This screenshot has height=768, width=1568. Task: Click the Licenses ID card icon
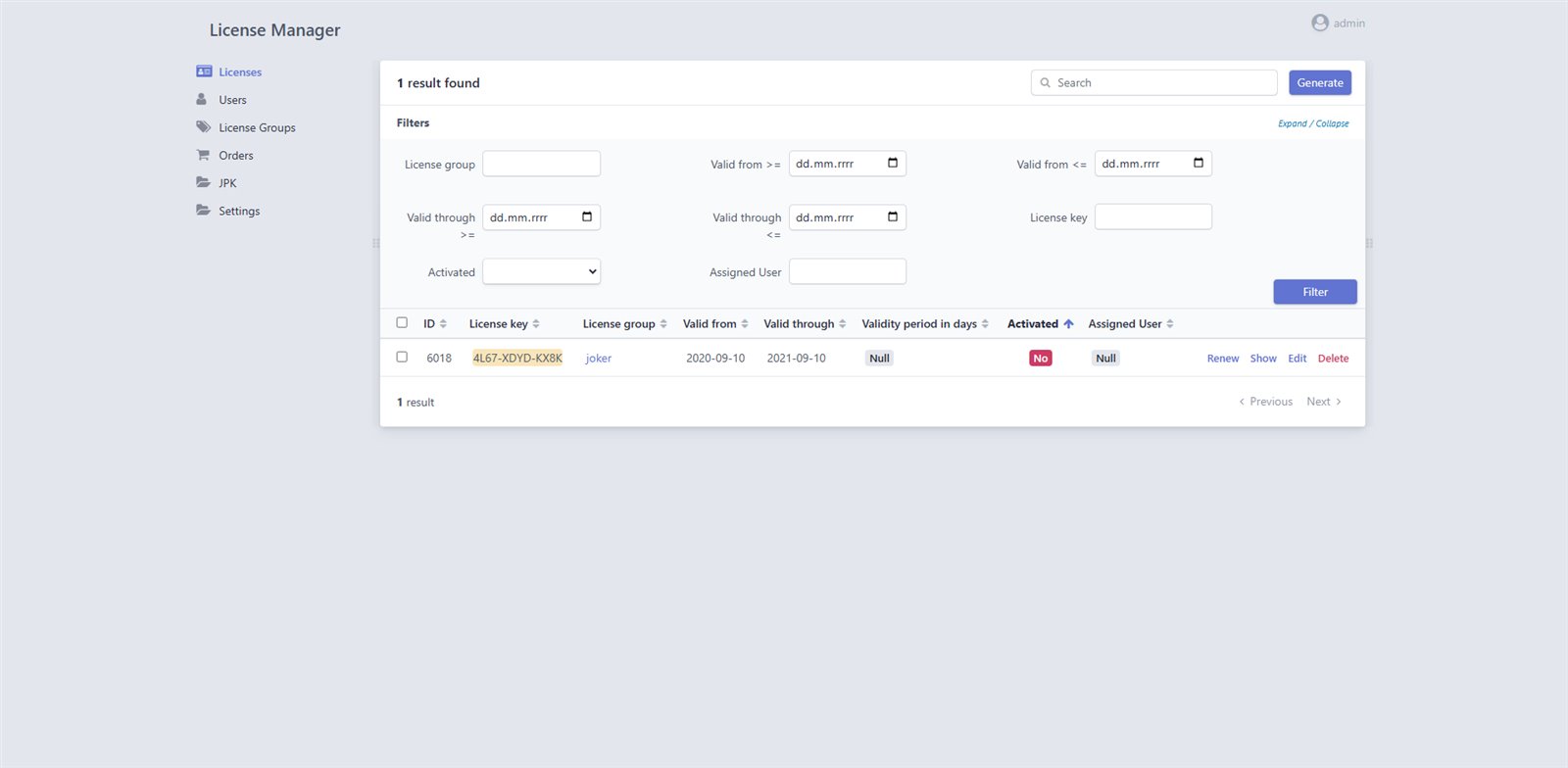204,72
